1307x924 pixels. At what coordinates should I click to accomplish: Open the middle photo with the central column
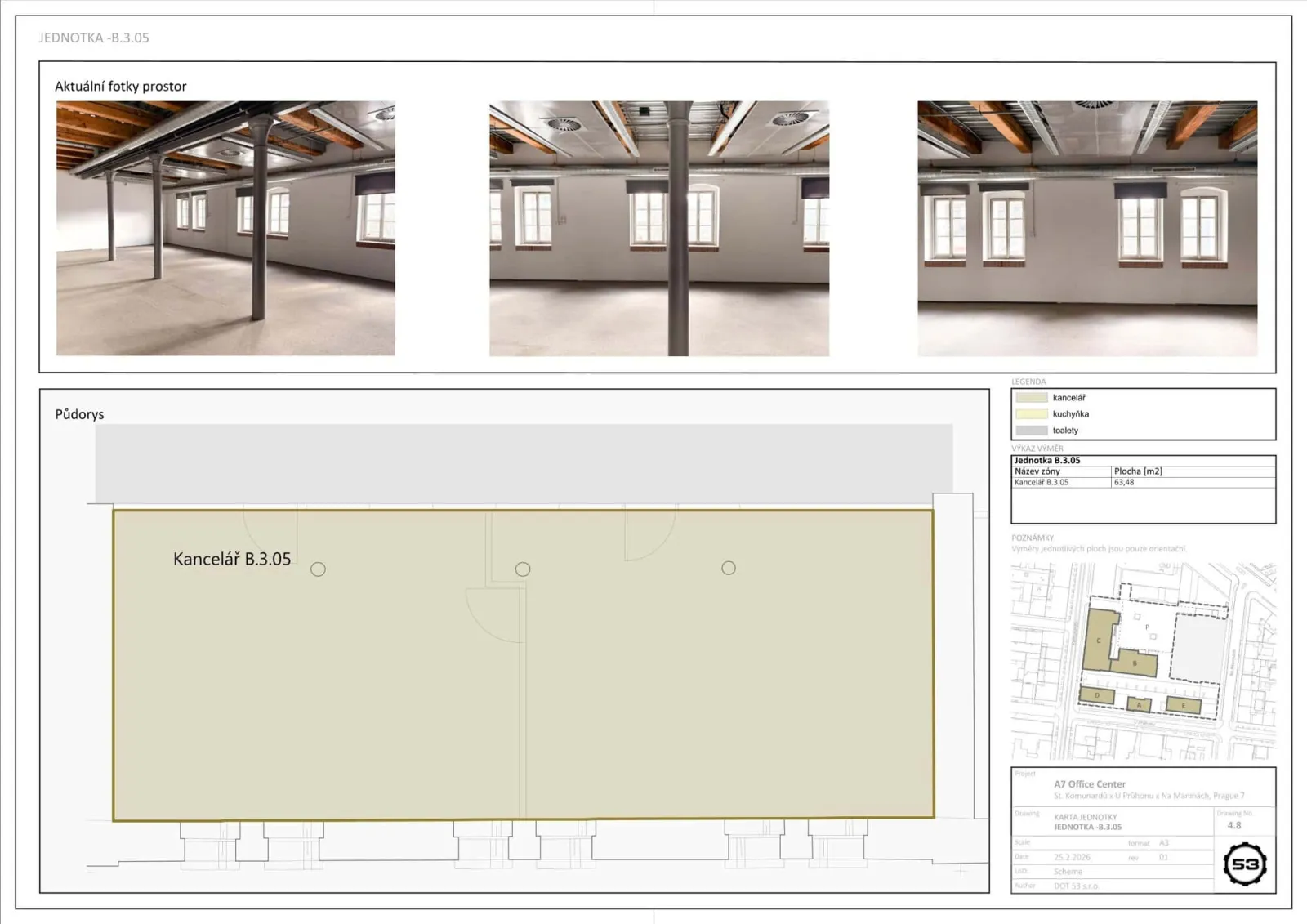[659, 228]
